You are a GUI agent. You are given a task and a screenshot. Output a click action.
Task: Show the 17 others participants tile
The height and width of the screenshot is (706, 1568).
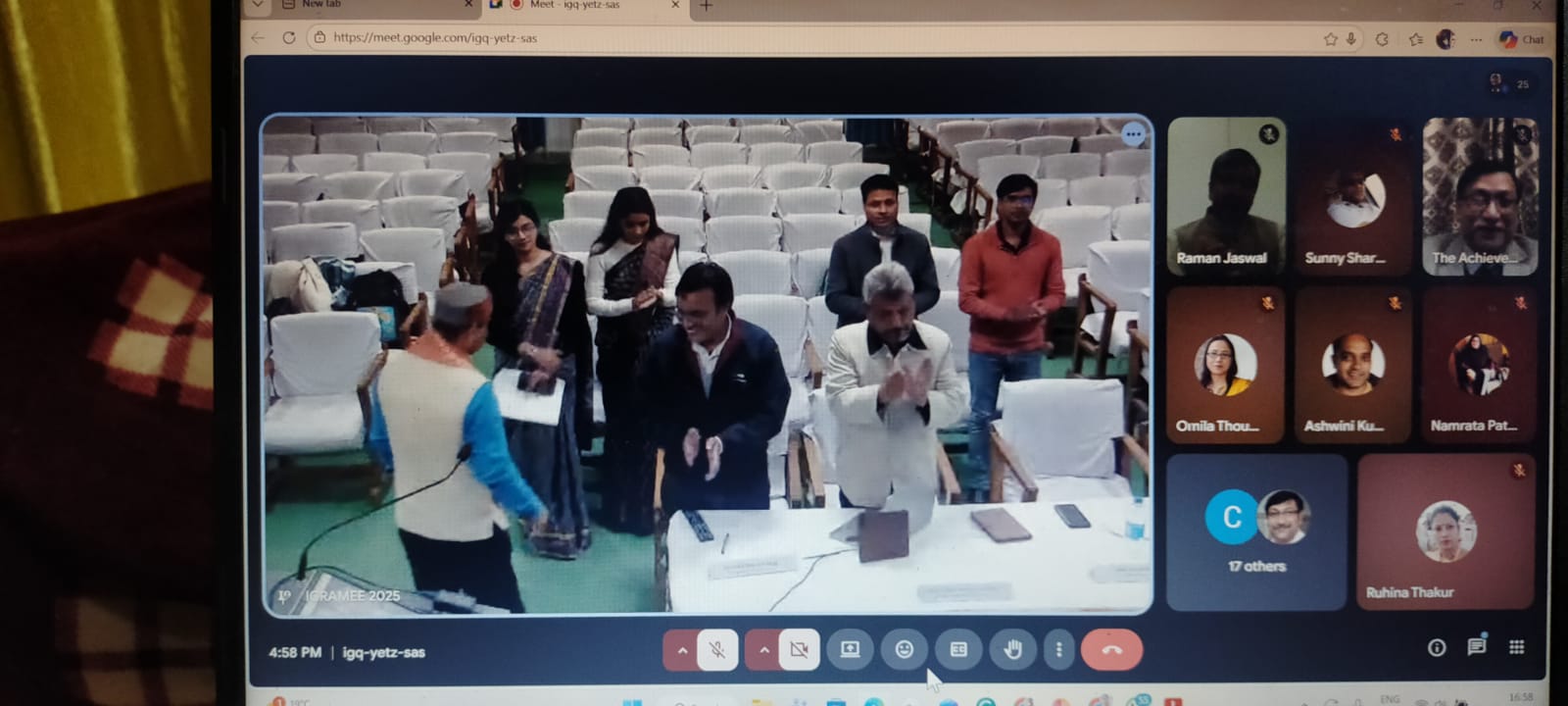pyautogui.click(x=1256, y=531)
